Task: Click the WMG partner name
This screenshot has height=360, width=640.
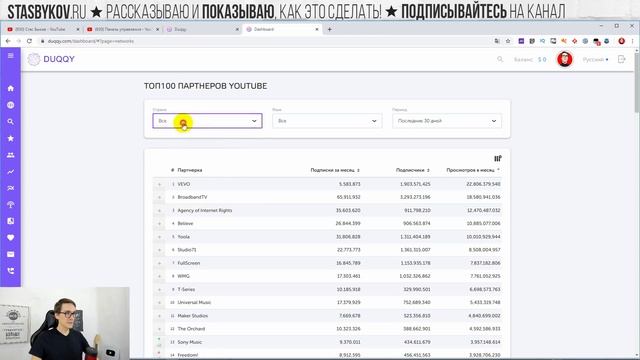Action: coord(184,276)
